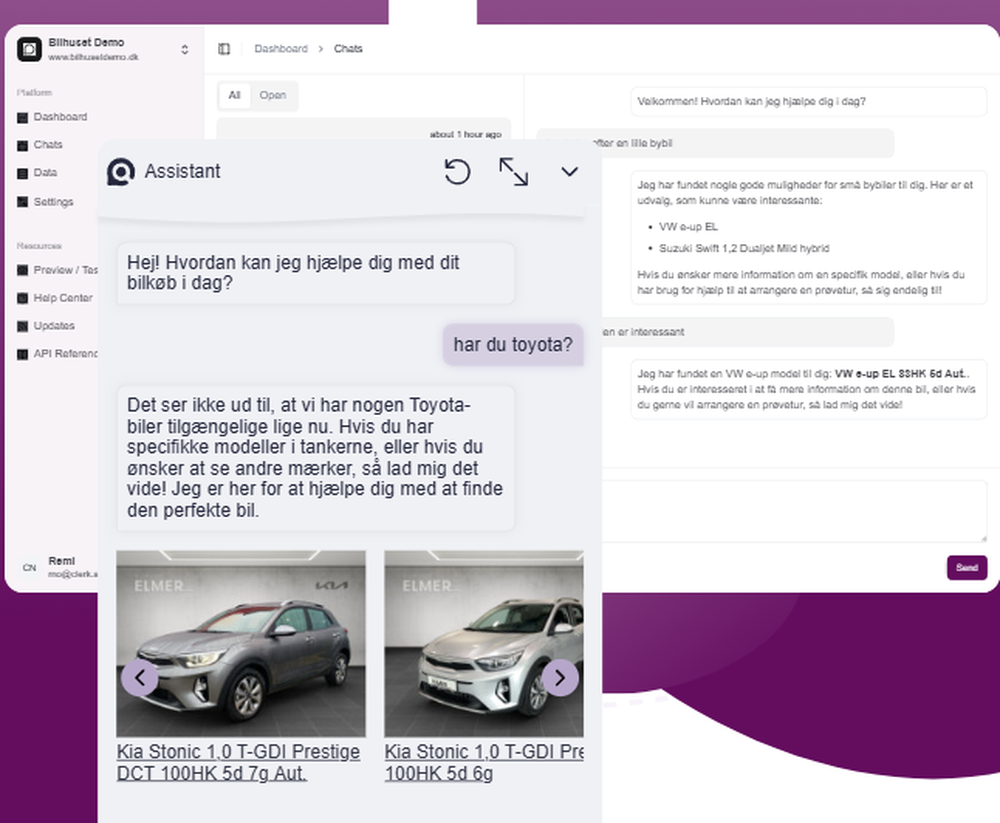The height and width of the screenshot is (823, 1000).
Task: Focus the reply message text box
Action: tap(794, 511)
